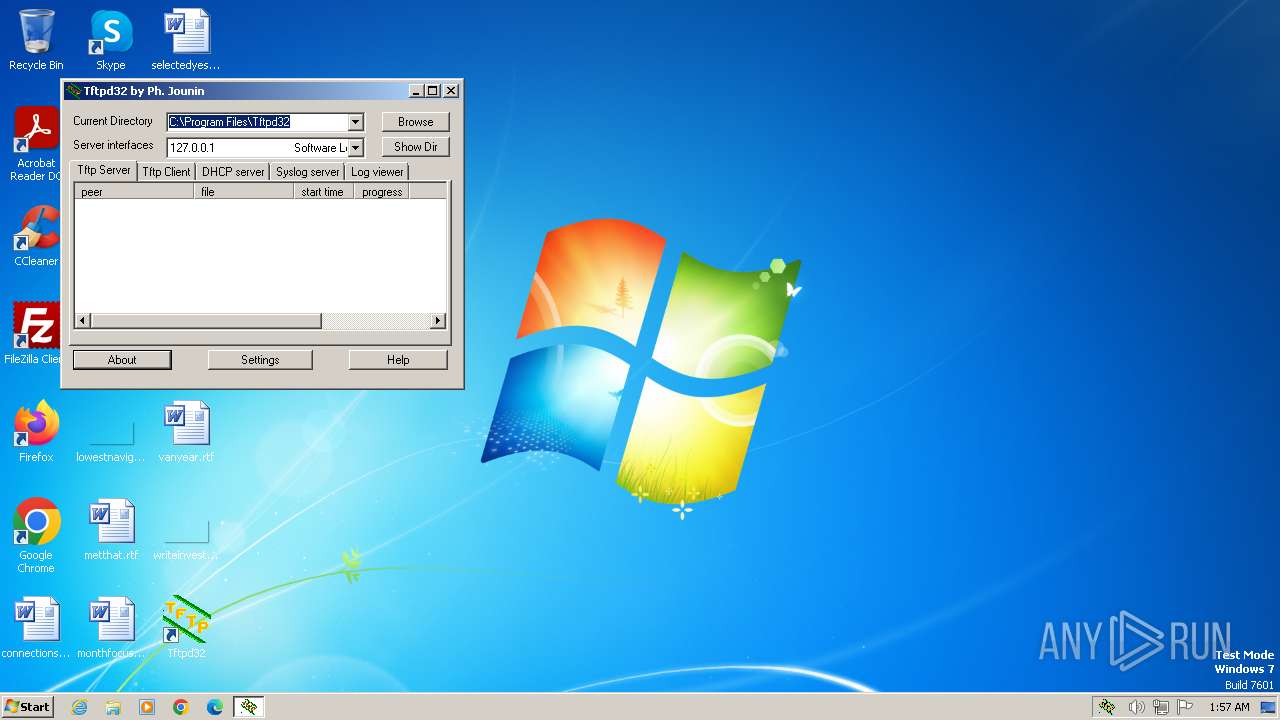
Task: Click the Help button
Action: pos(398,360)
